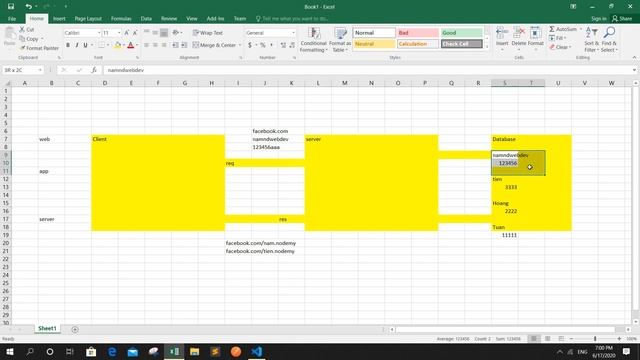The image size is (640, 360).
Task: Apply the Normal cell style
Action: 374,33
